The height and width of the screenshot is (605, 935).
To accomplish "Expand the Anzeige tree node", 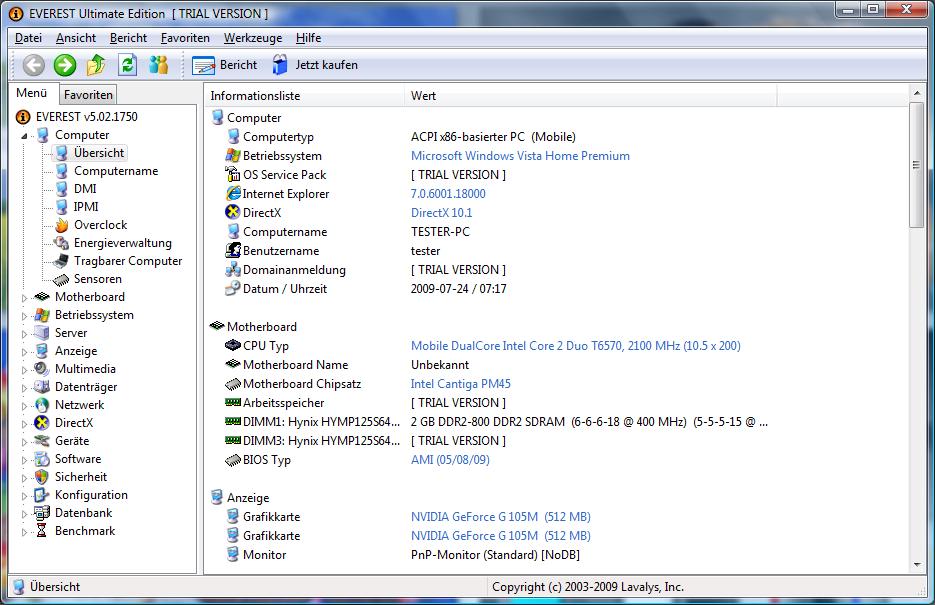I will click(x=24, y=352).
